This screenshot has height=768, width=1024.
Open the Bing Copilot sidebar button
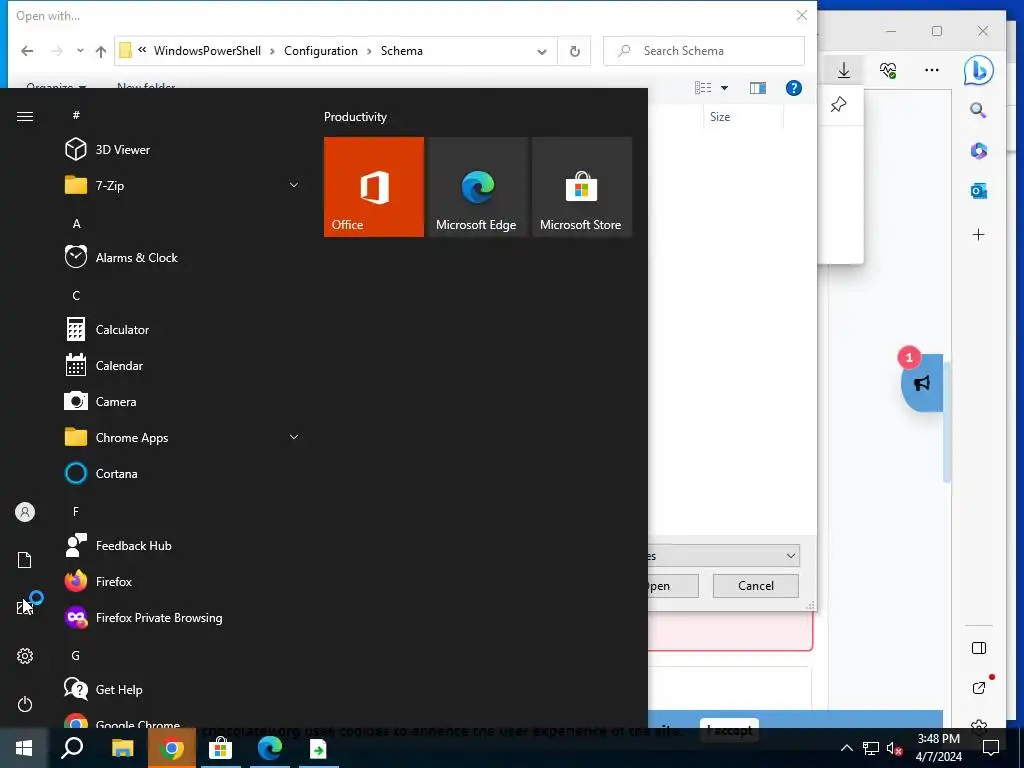pyautogui.click(x=978, y=71)
